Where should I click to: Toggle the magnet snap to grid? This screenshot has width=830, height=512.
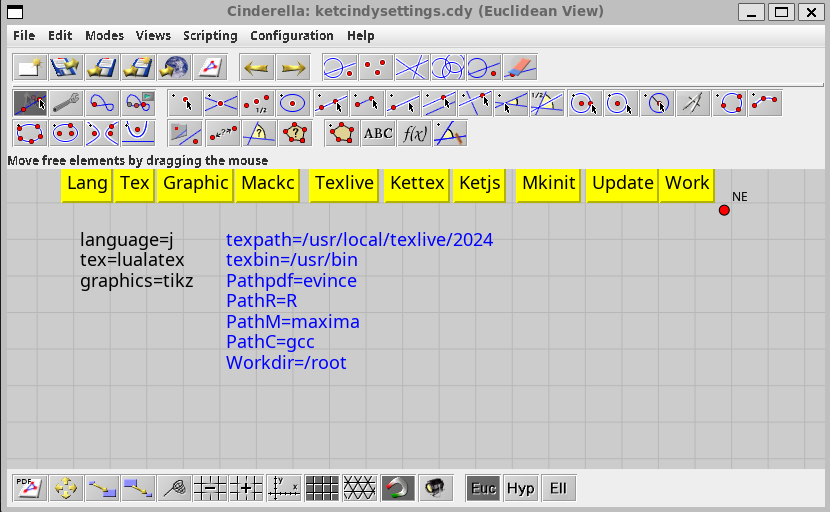(x=398, y=488)
